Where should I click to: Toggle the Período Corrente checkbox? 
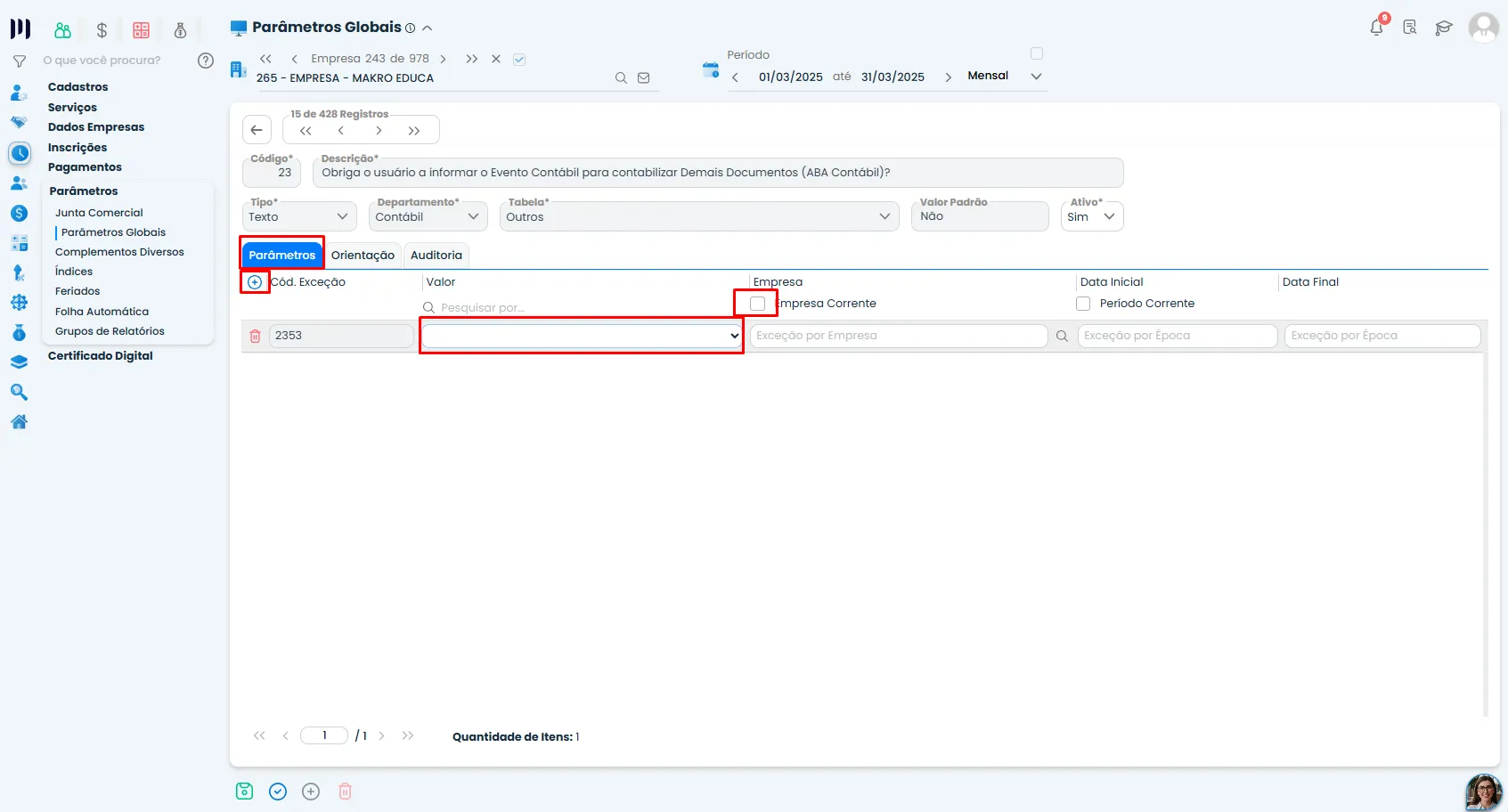tap(1083, 304)
